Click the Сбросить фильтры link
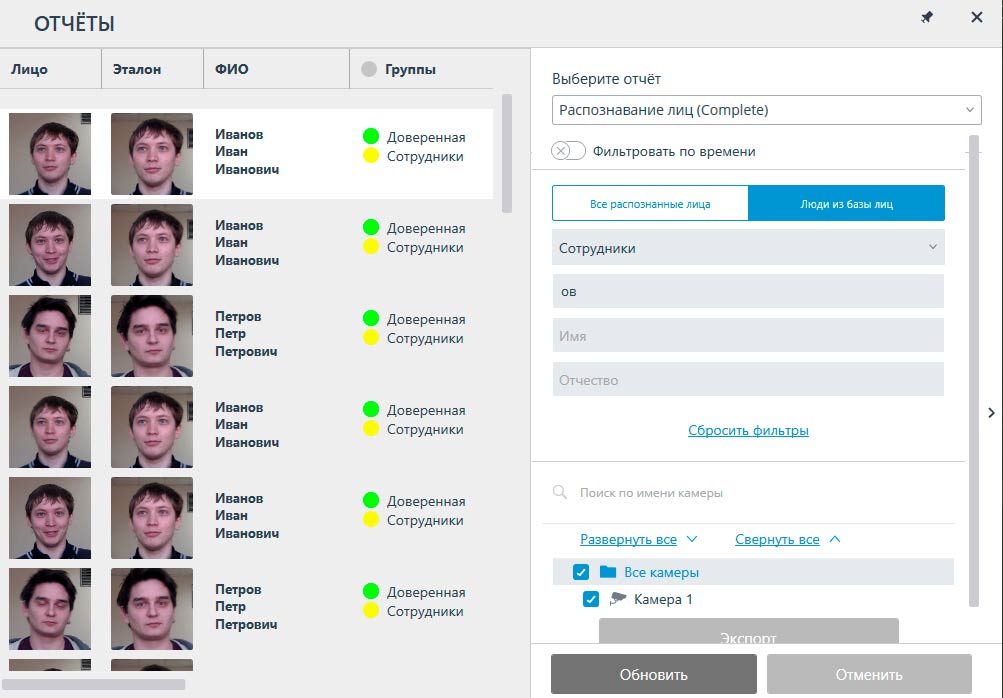The width and height of the screenshot is (1003, 698). coord(748,431)
